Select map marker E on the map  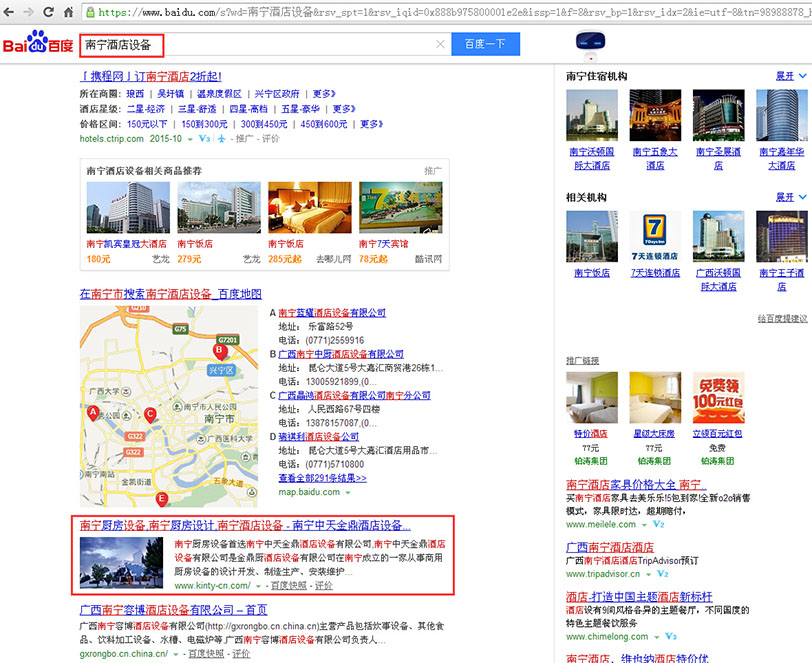click(x=162, y=499)
